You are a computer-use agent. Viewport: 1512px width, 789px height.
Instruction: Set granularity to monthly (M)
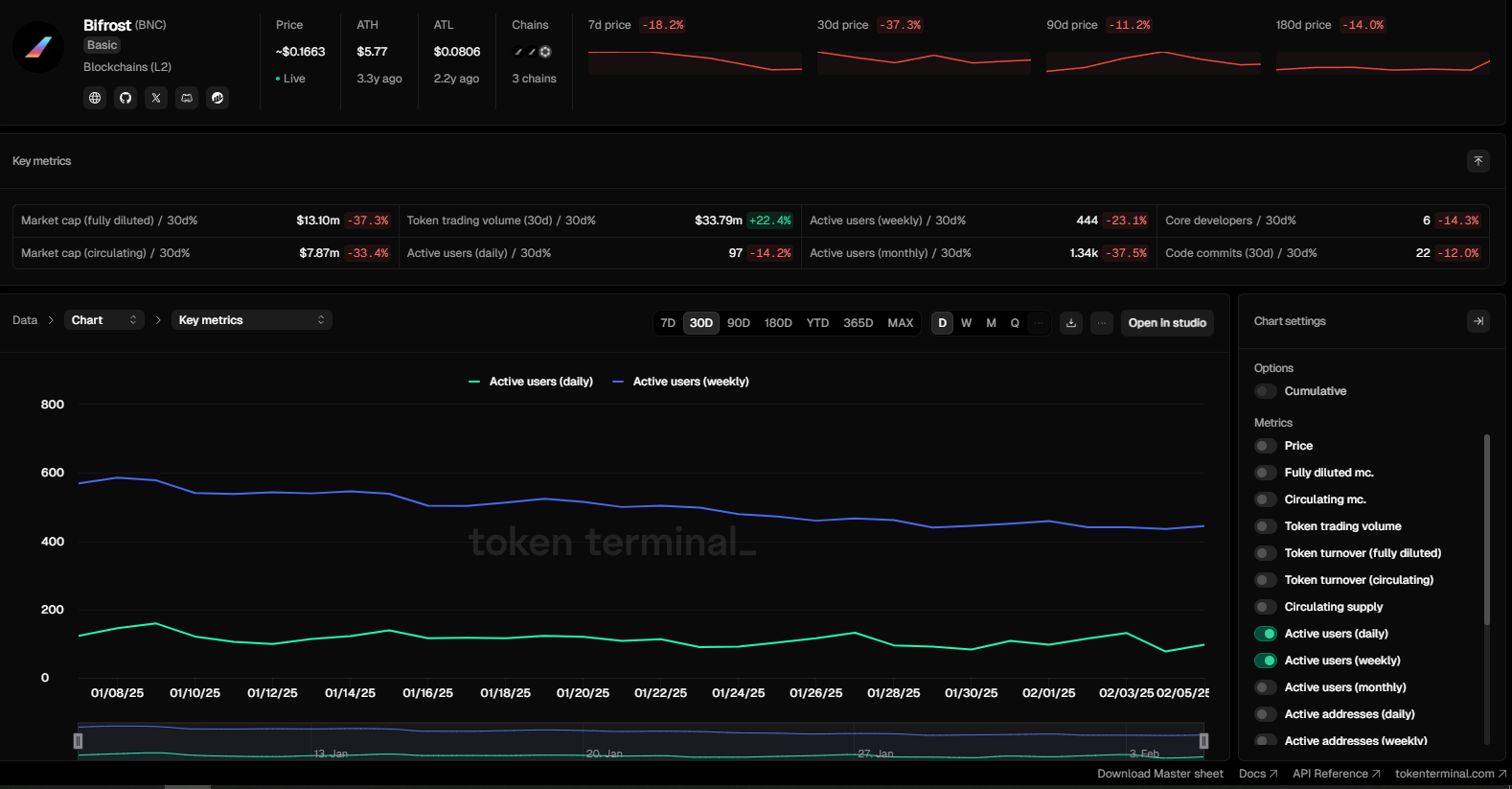coord(991,323)
